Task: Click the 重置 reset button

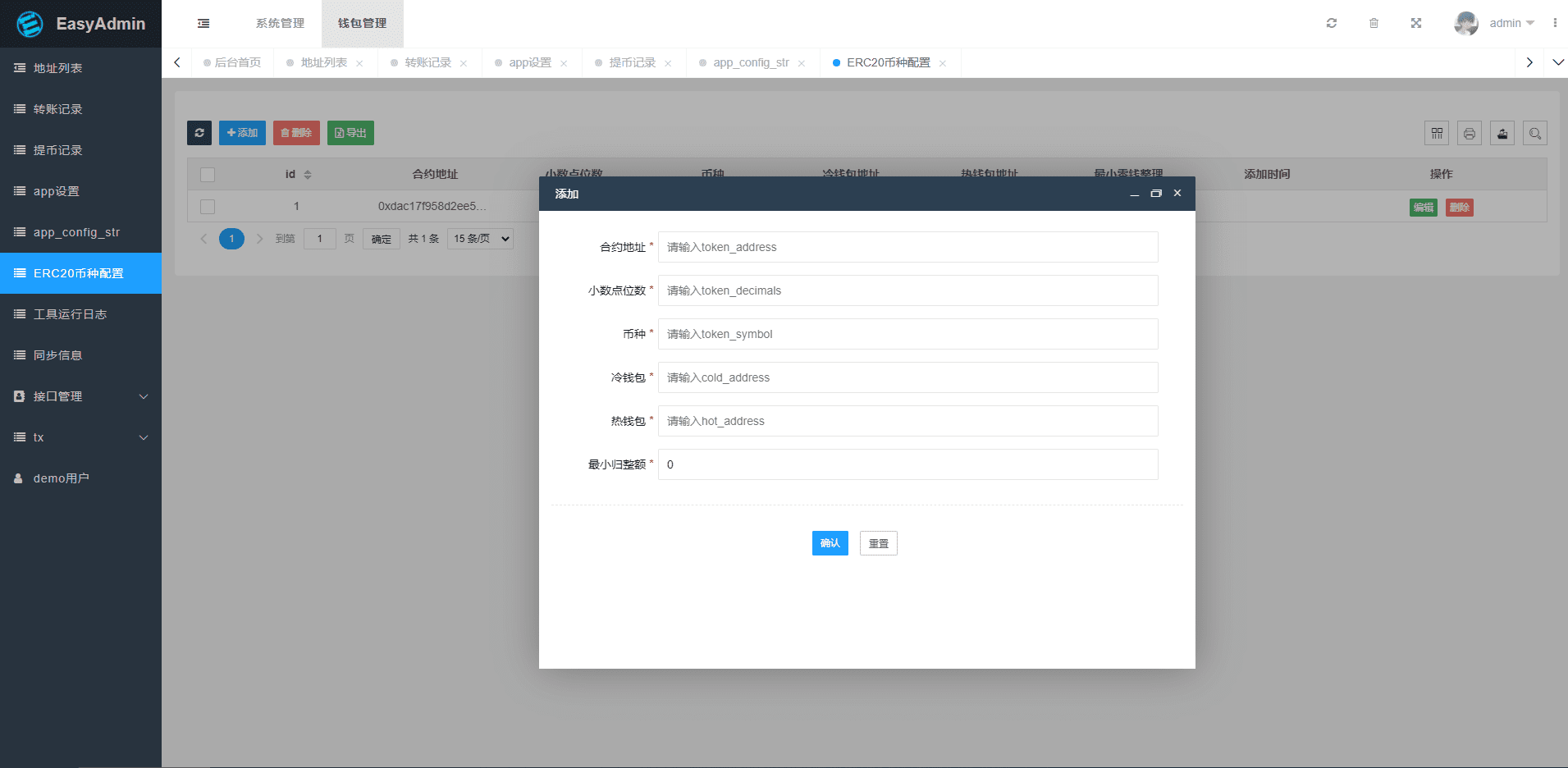Action: point(878,543)
